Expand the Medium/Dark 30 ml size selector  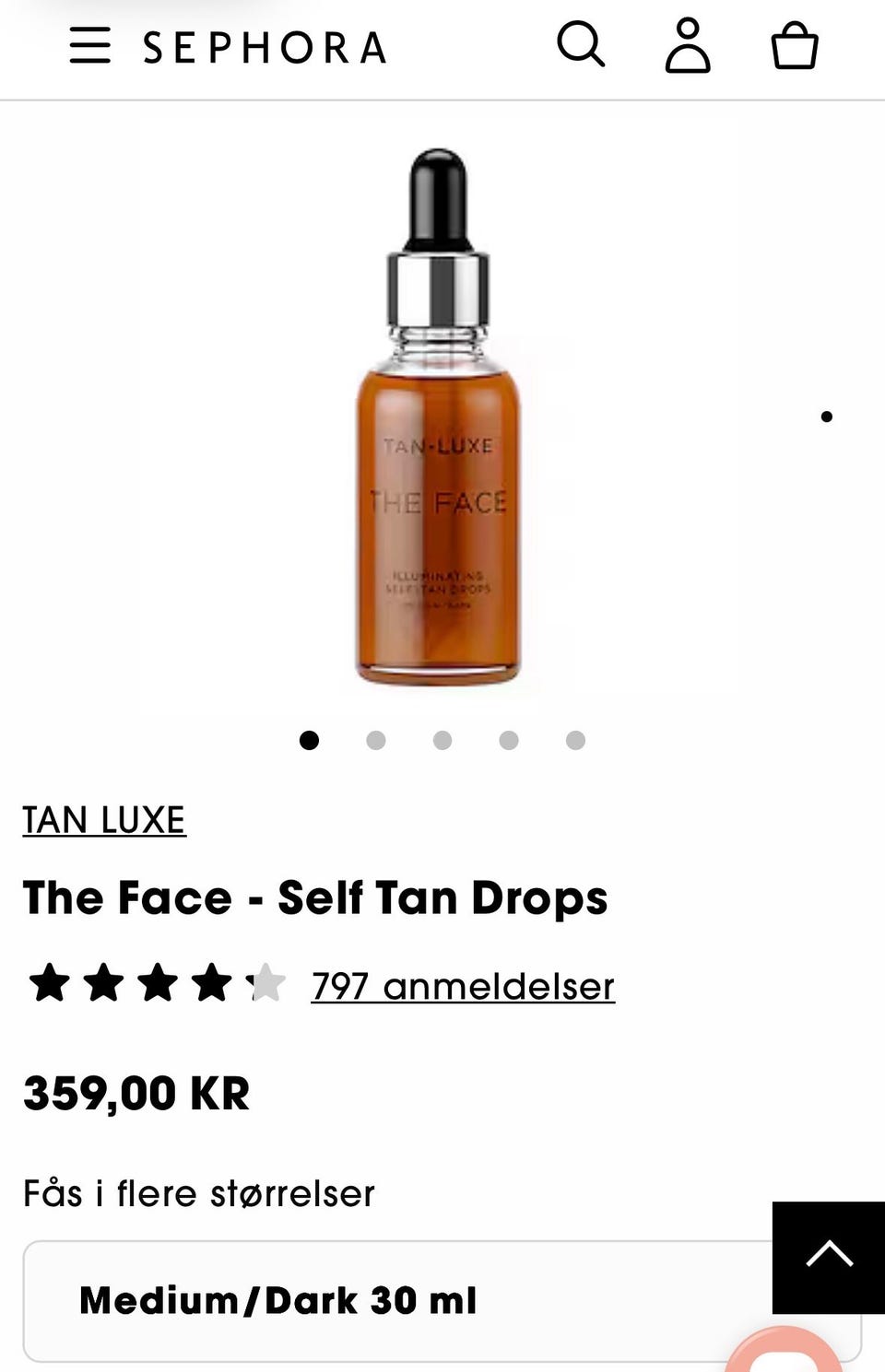point(442,1301)
